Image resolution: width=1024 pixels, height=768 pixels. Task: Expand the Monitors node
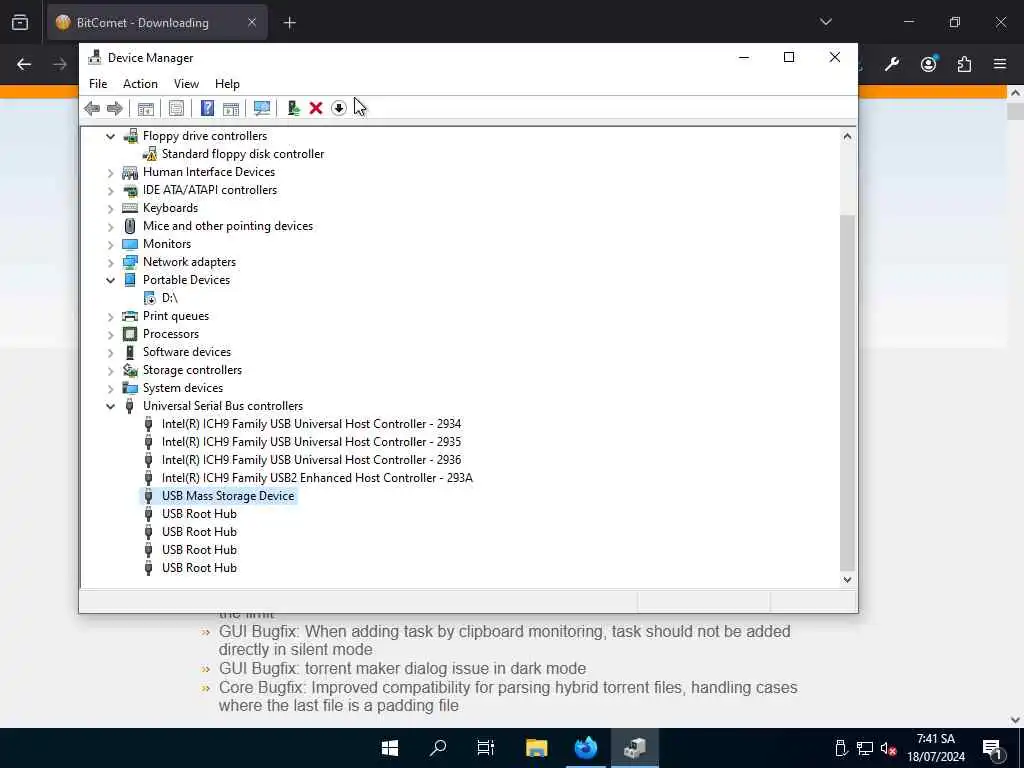(110, 244)
